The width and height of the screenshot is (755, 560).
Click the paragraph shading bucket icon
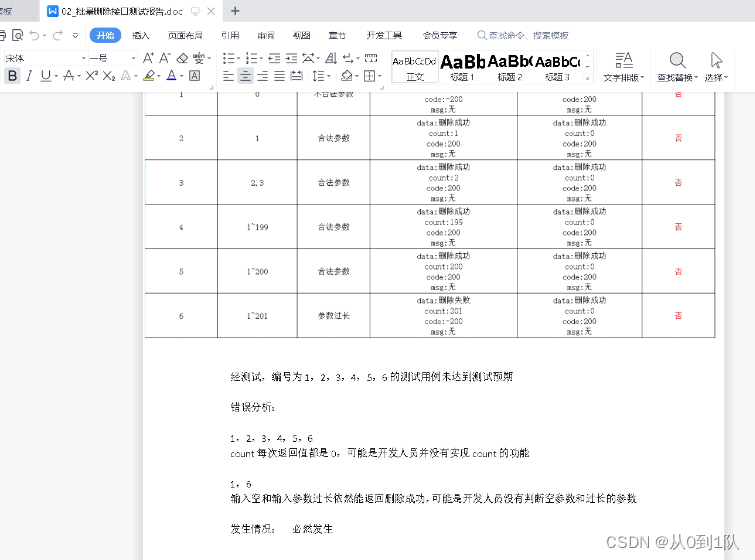coord(346,76)
